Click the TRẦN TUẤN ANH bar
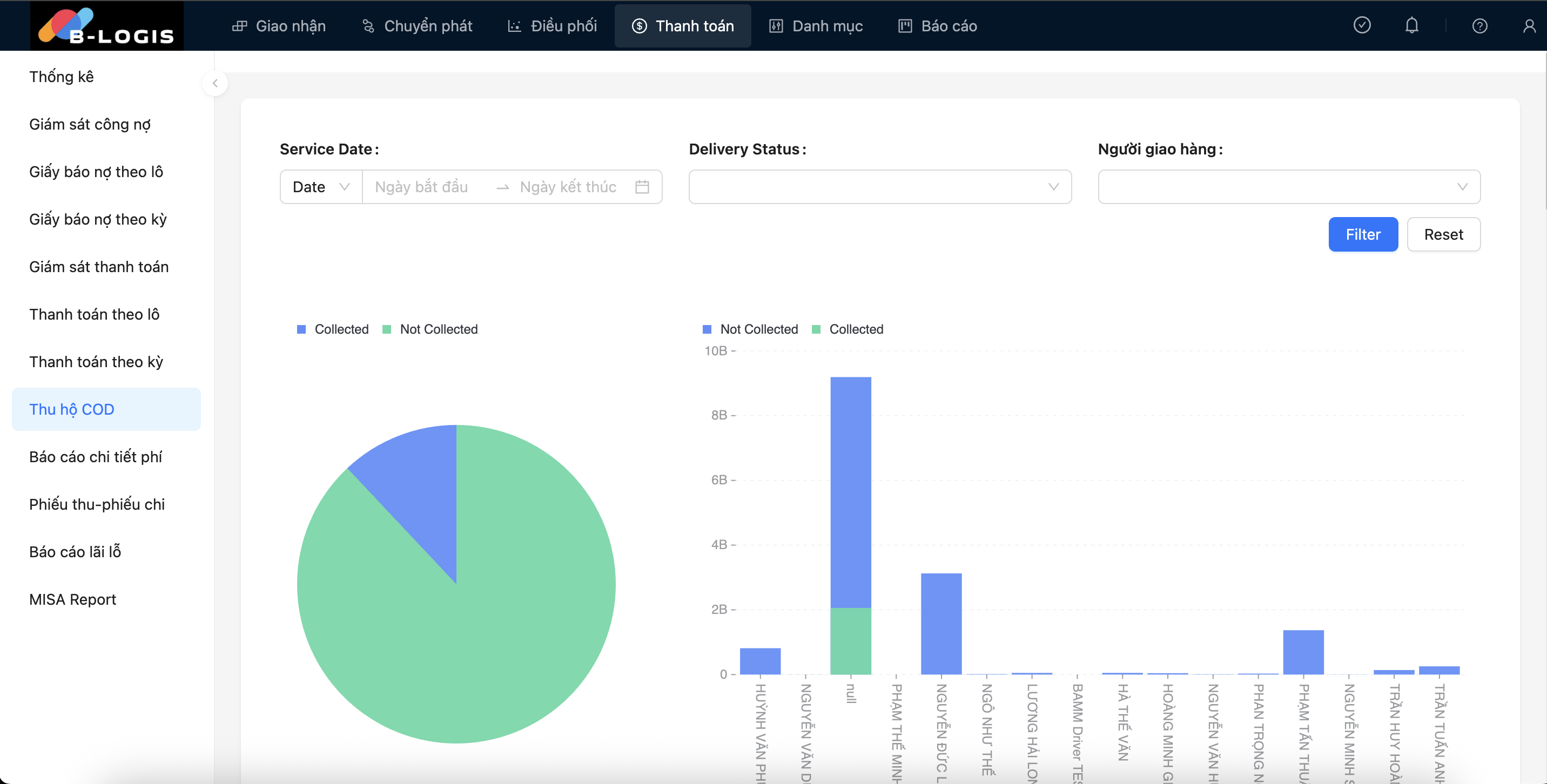The image size is (1547, 784). click(1440, 670)
